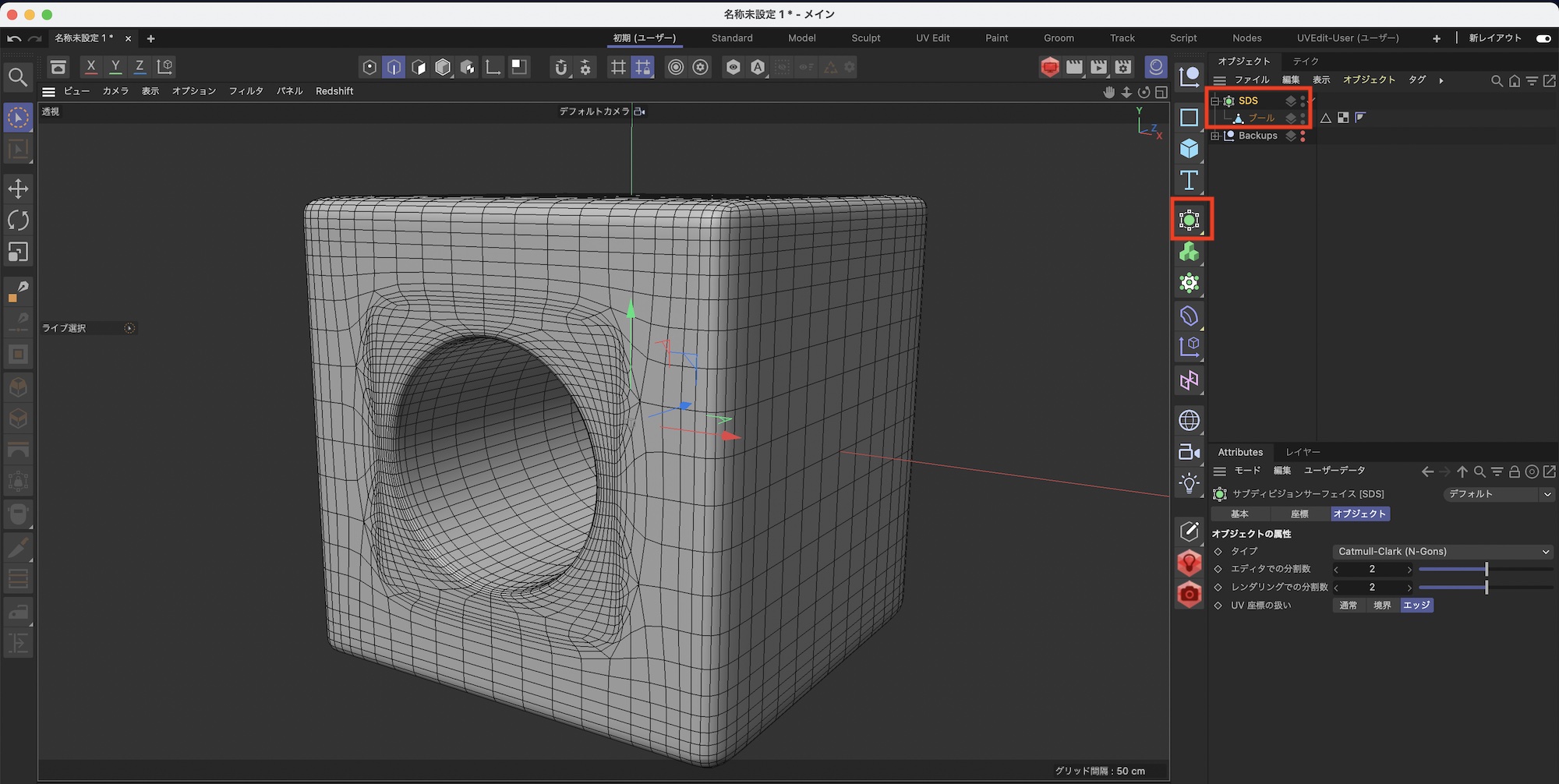Click the レンダリングでの分割数 value field
1559x784 pixels.
coord(1372,588)
